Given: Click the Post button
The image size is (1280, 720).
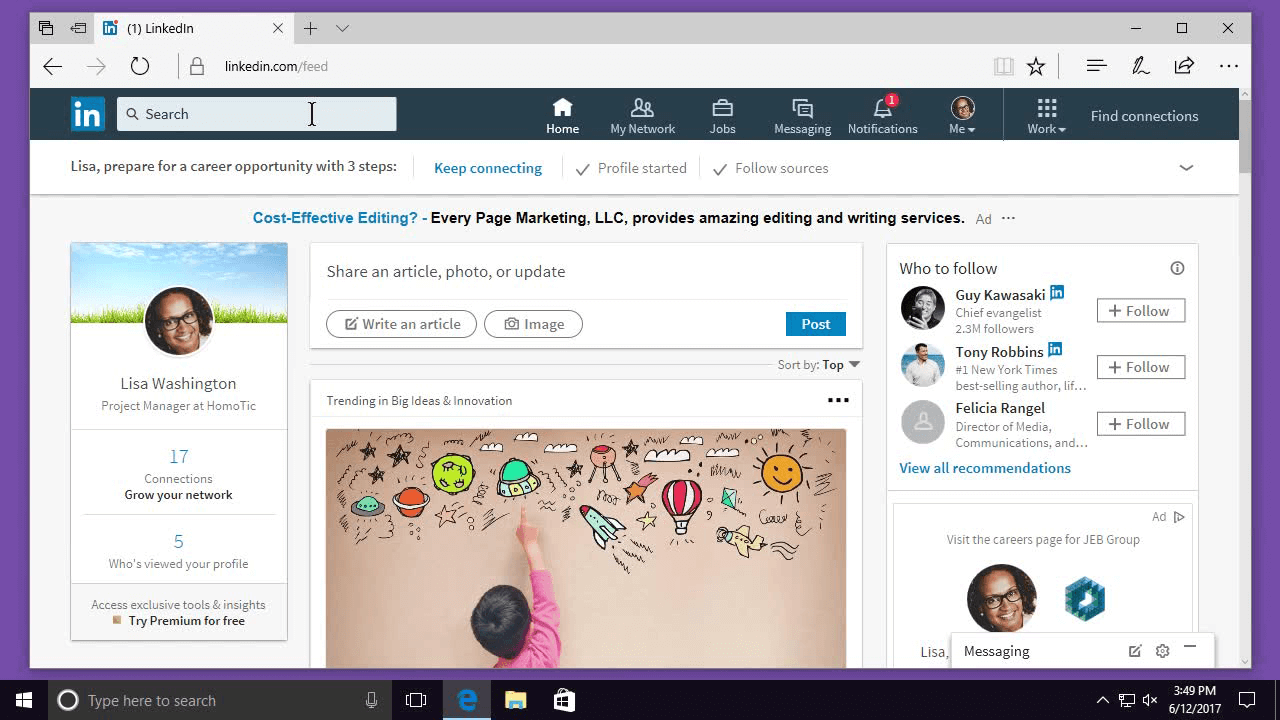Looking at the screenshot, I should coord(815,323).
